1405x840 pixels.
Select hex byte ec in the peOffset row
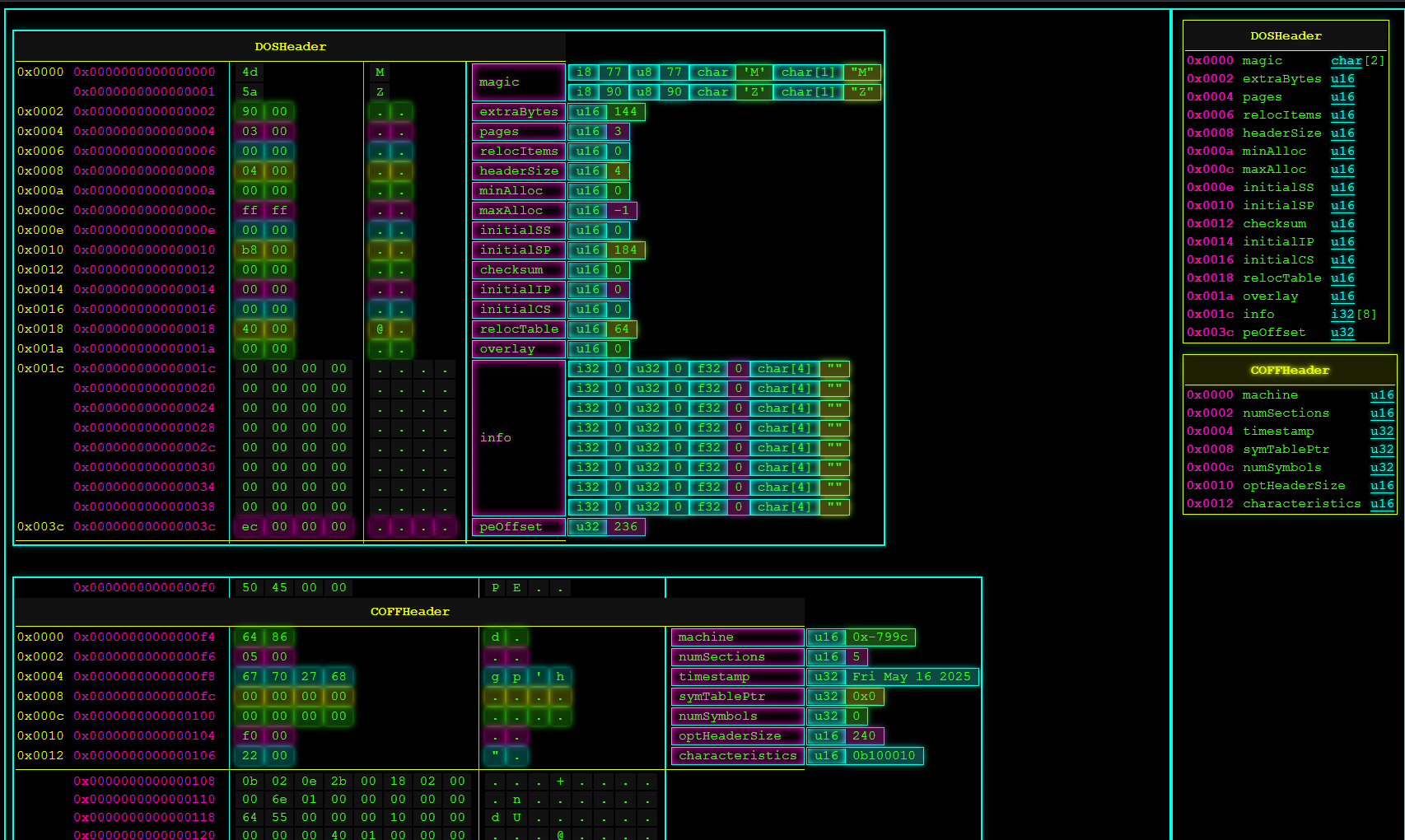coord(250,527)
